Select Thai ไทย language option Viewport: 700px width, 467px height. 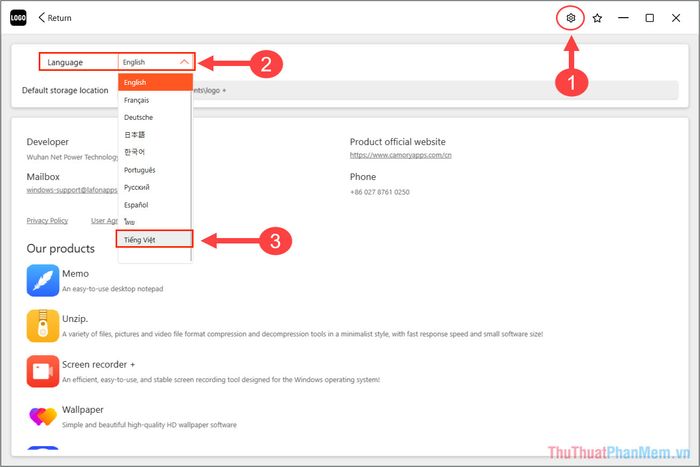154,222
